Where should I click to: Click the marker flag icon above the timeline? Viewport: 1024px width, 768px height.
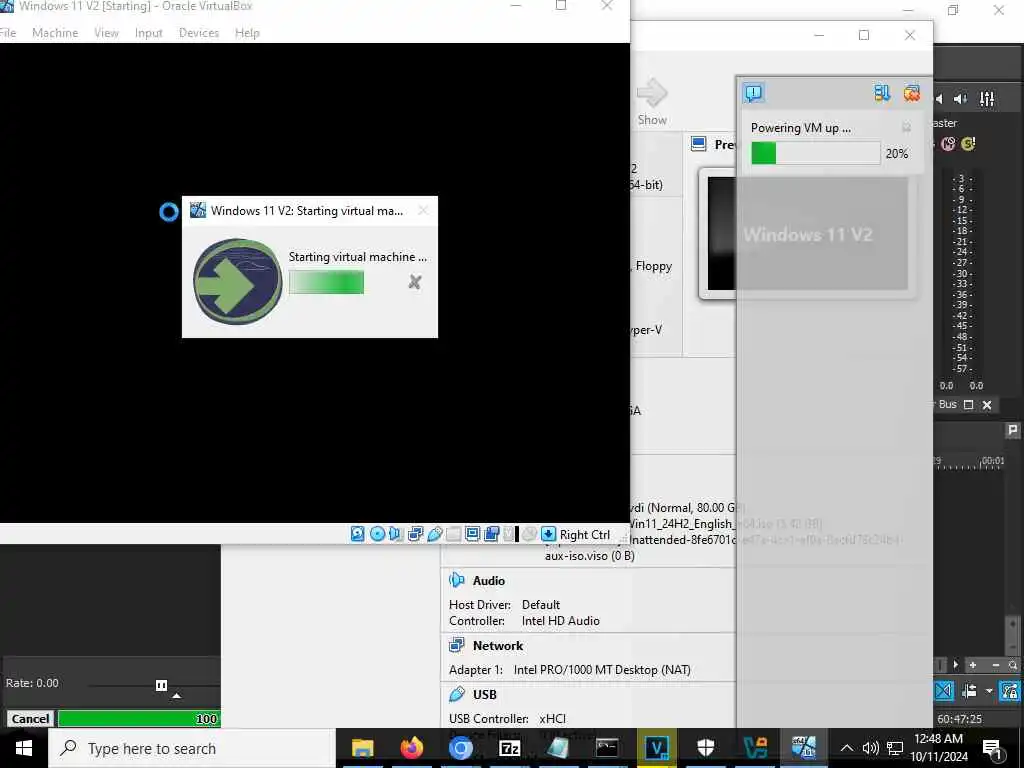(x=1012, y=430)
